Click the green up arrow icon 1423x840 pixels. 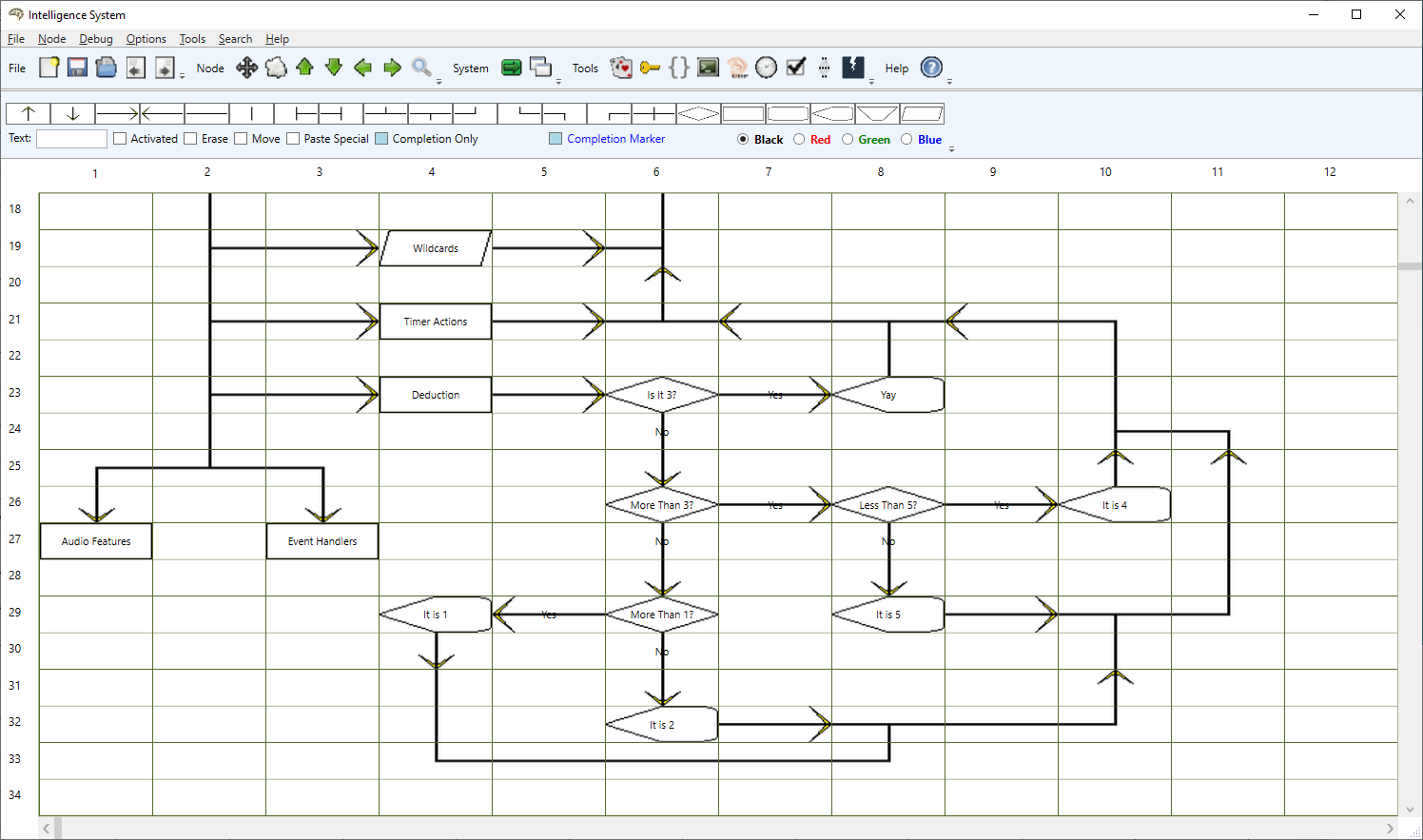point(304,67)
